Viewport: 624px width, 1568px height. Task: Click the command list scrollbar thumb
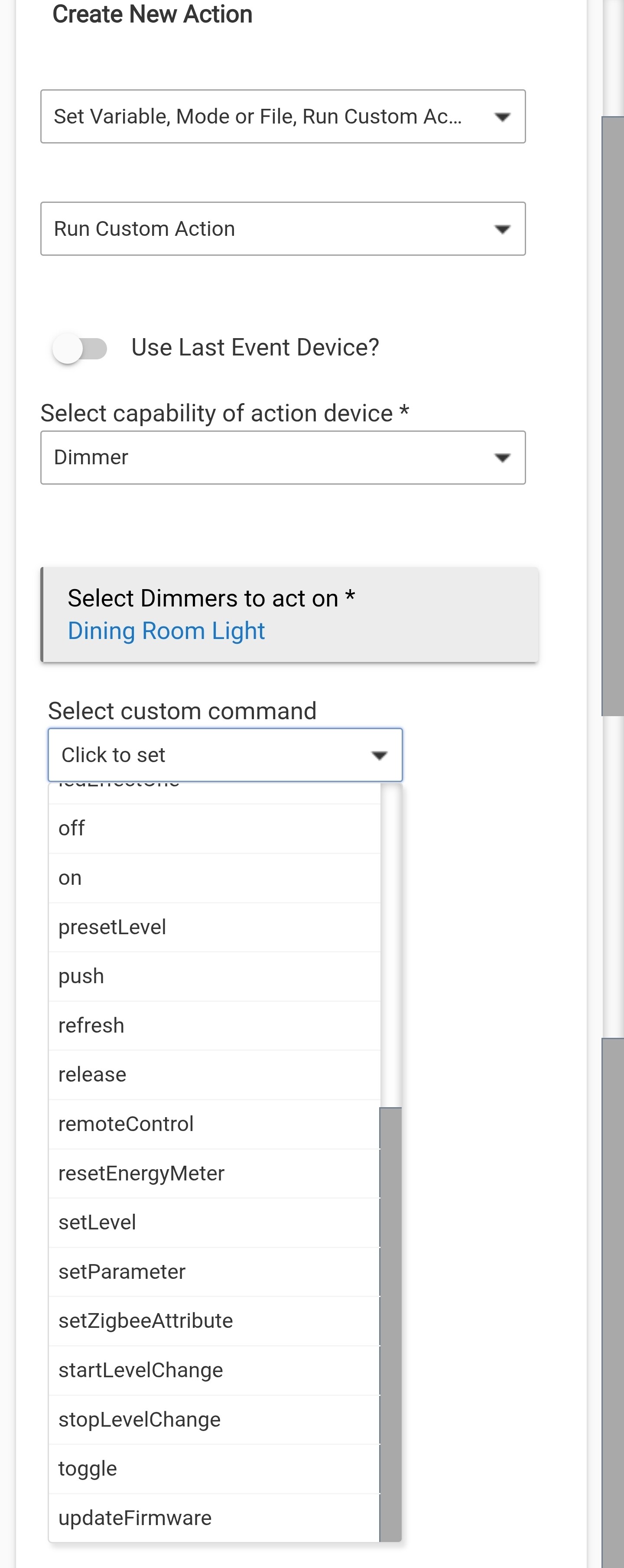pyautogui.click(x=390, y=1321)
